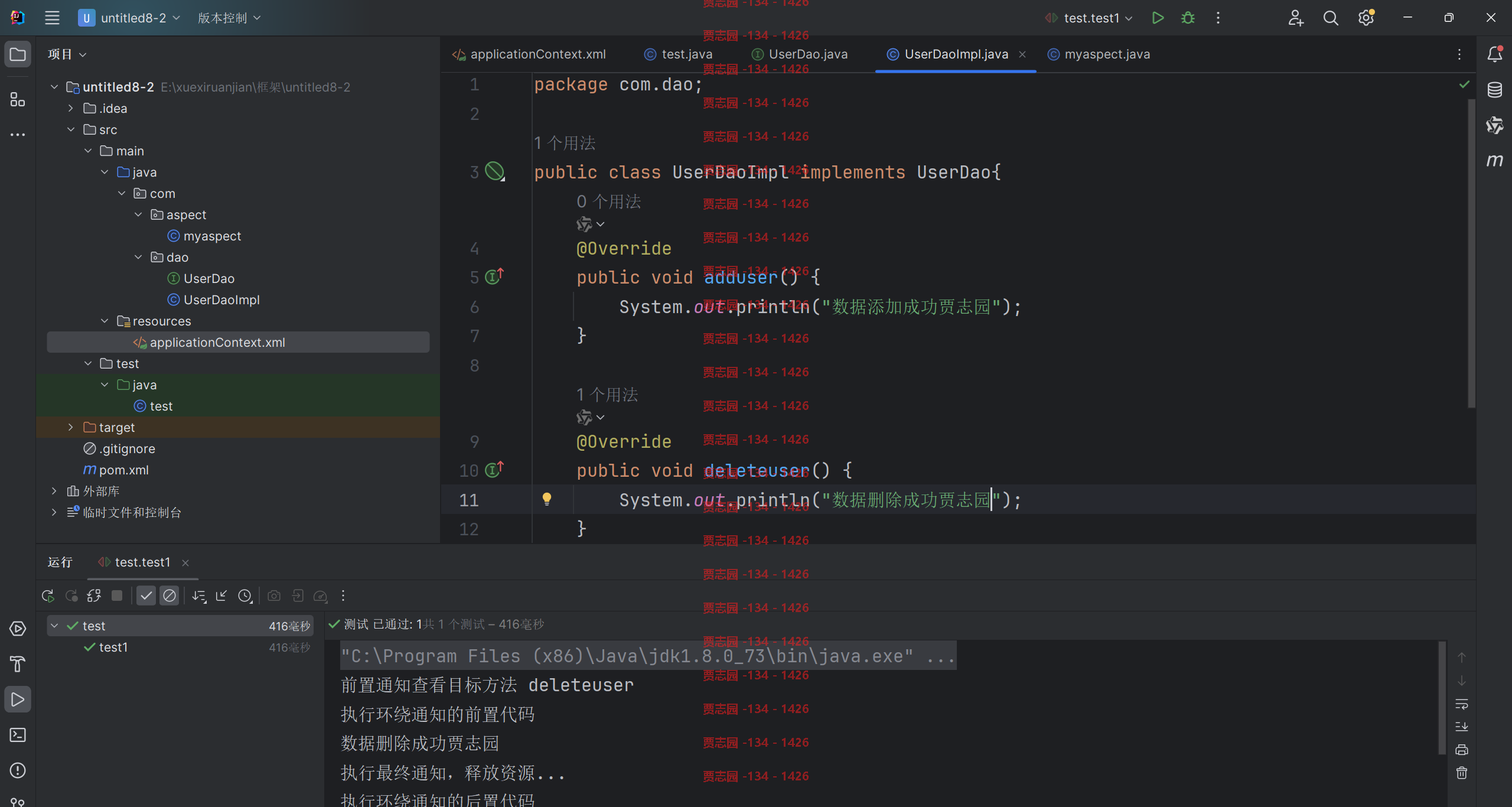Open the Problems tool window
The image size is (1512, 807).
18,770
